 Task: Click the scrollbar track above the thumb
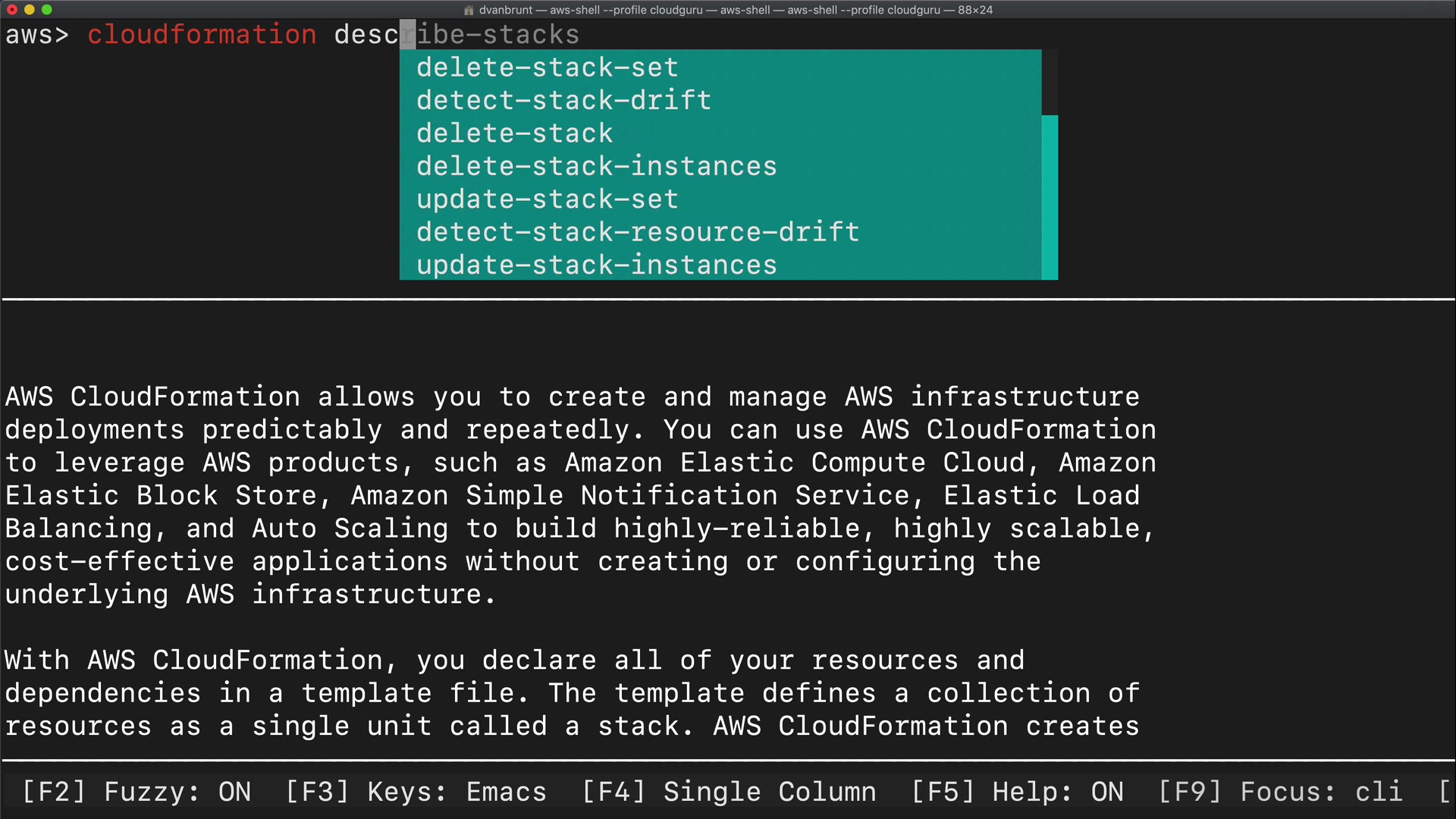pyautogui.click(x=1050, y=82)
